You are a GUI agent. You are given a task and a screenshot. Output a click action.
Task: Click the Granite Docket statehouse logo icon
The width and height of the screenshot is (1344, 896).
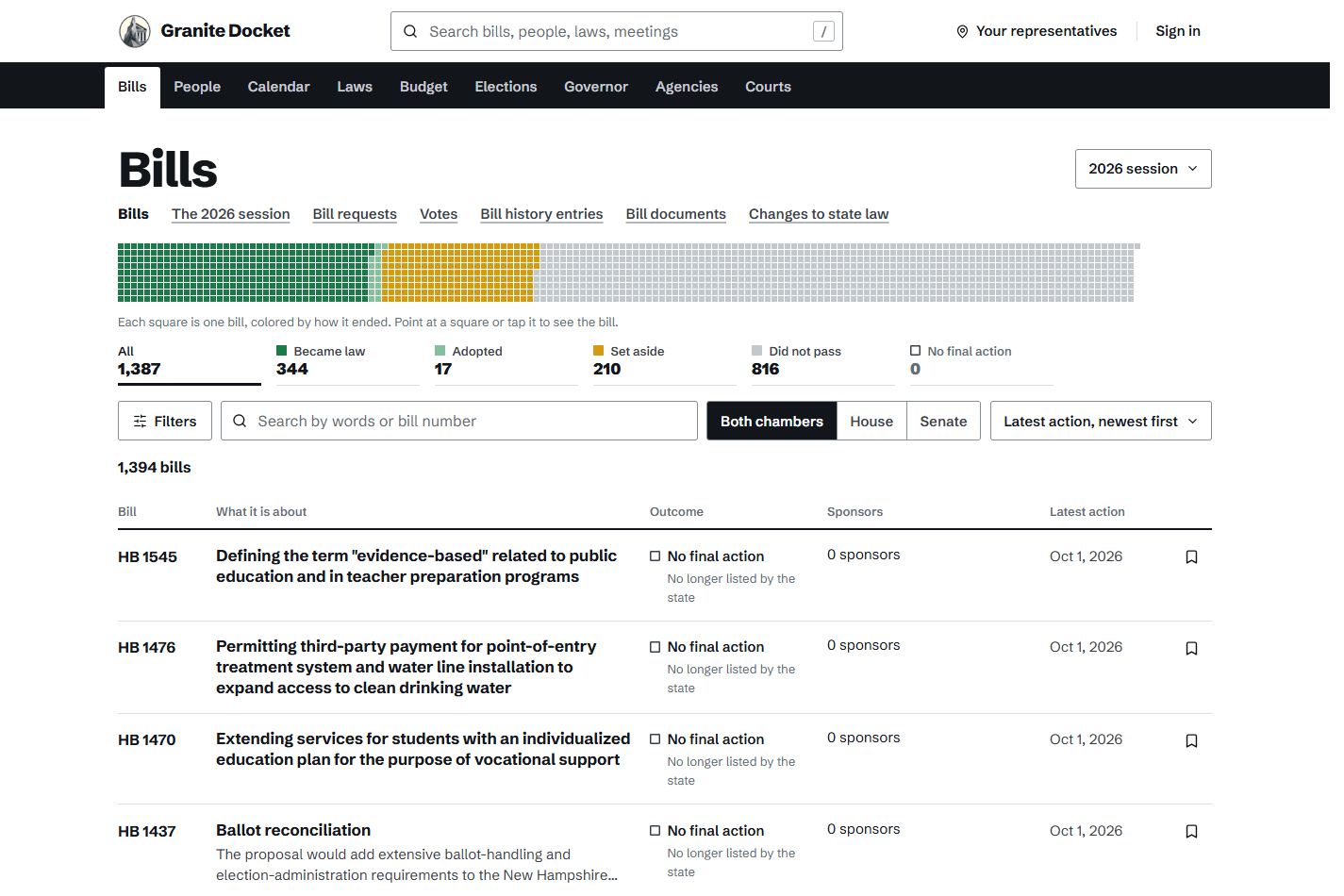pyautogui.click(x=135, y=31)
